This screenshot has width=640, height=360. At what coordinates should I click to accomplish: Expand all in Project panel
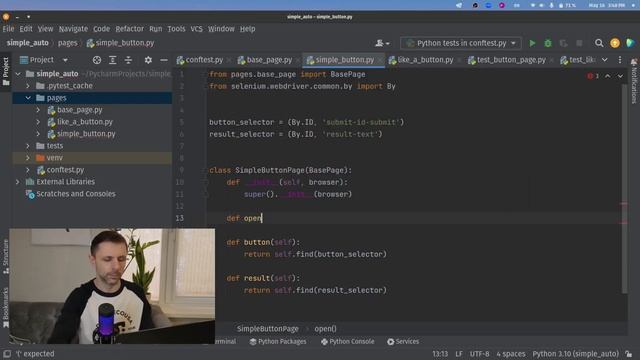pos(112,60)
